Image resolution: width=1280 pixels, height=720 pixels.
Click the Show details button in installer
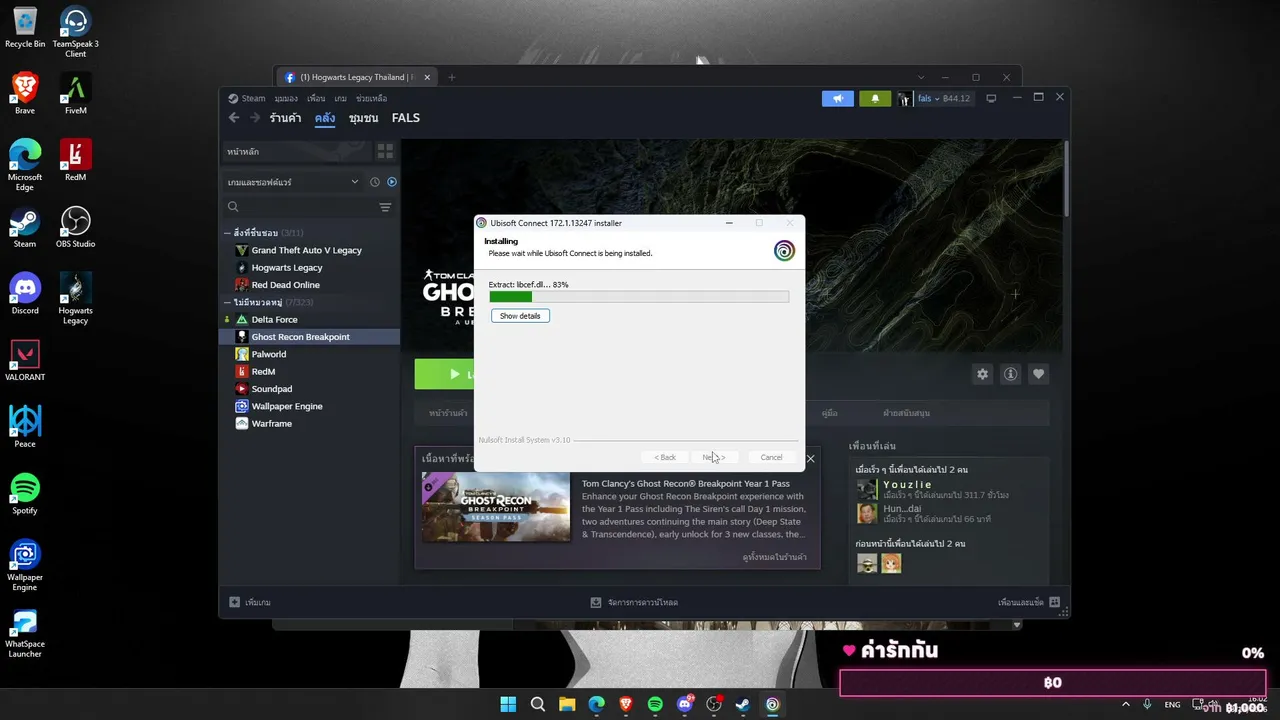pos(520,316)
